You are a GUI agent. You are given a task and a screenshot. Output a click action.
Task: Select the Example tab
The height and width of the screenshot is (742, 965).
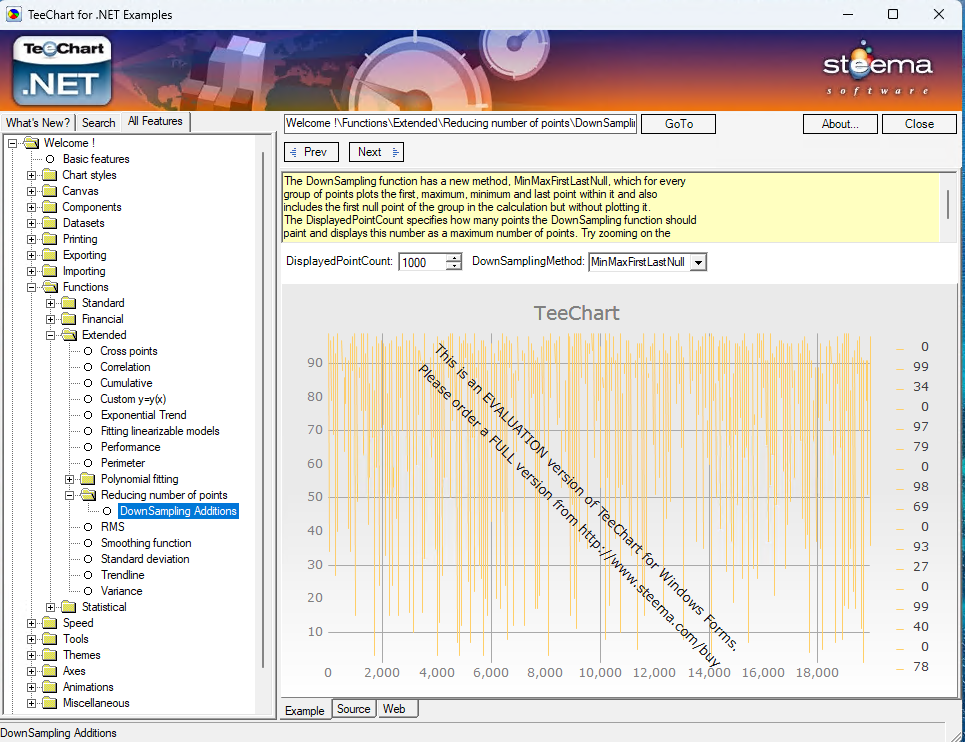[305, 710]
